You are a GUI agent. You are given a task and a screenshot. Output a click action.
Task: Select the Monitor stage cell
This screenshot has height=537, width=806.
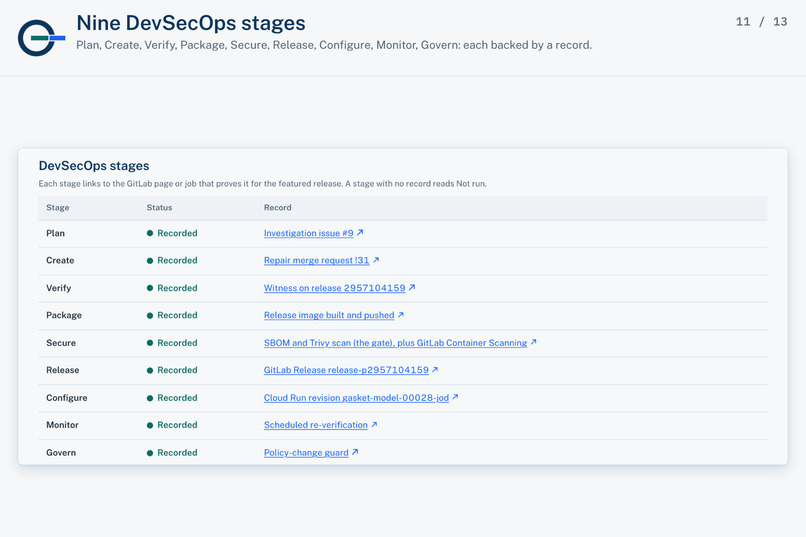click(x=62, y=425)
